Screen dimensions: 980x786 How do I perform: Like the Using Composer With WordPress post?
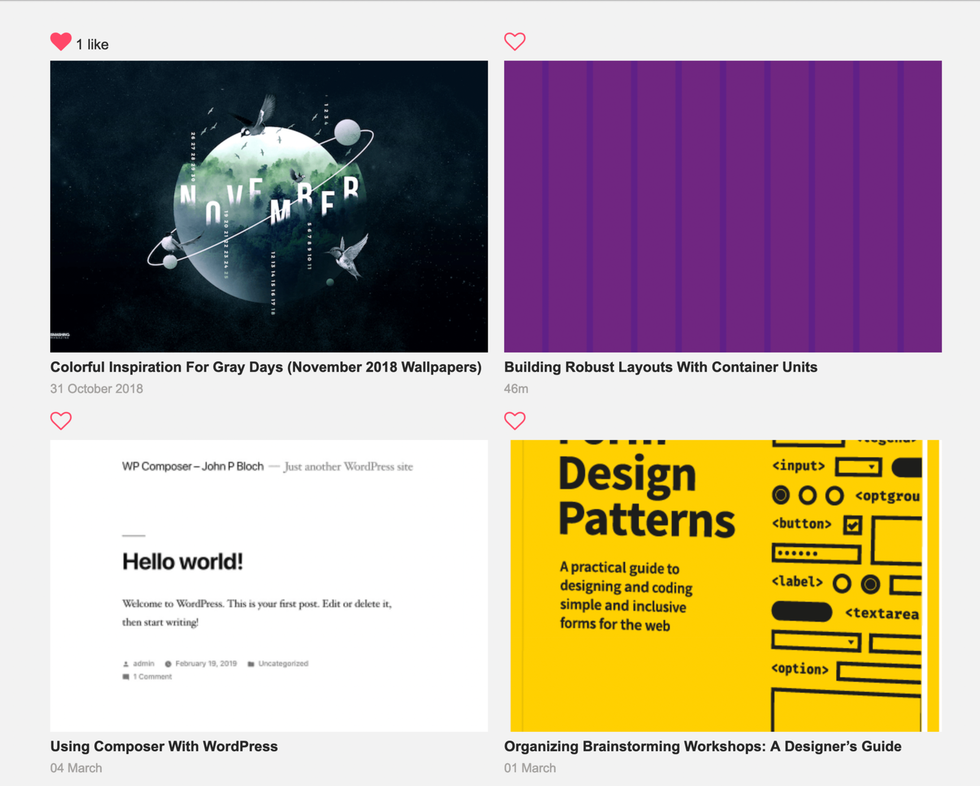61,421
